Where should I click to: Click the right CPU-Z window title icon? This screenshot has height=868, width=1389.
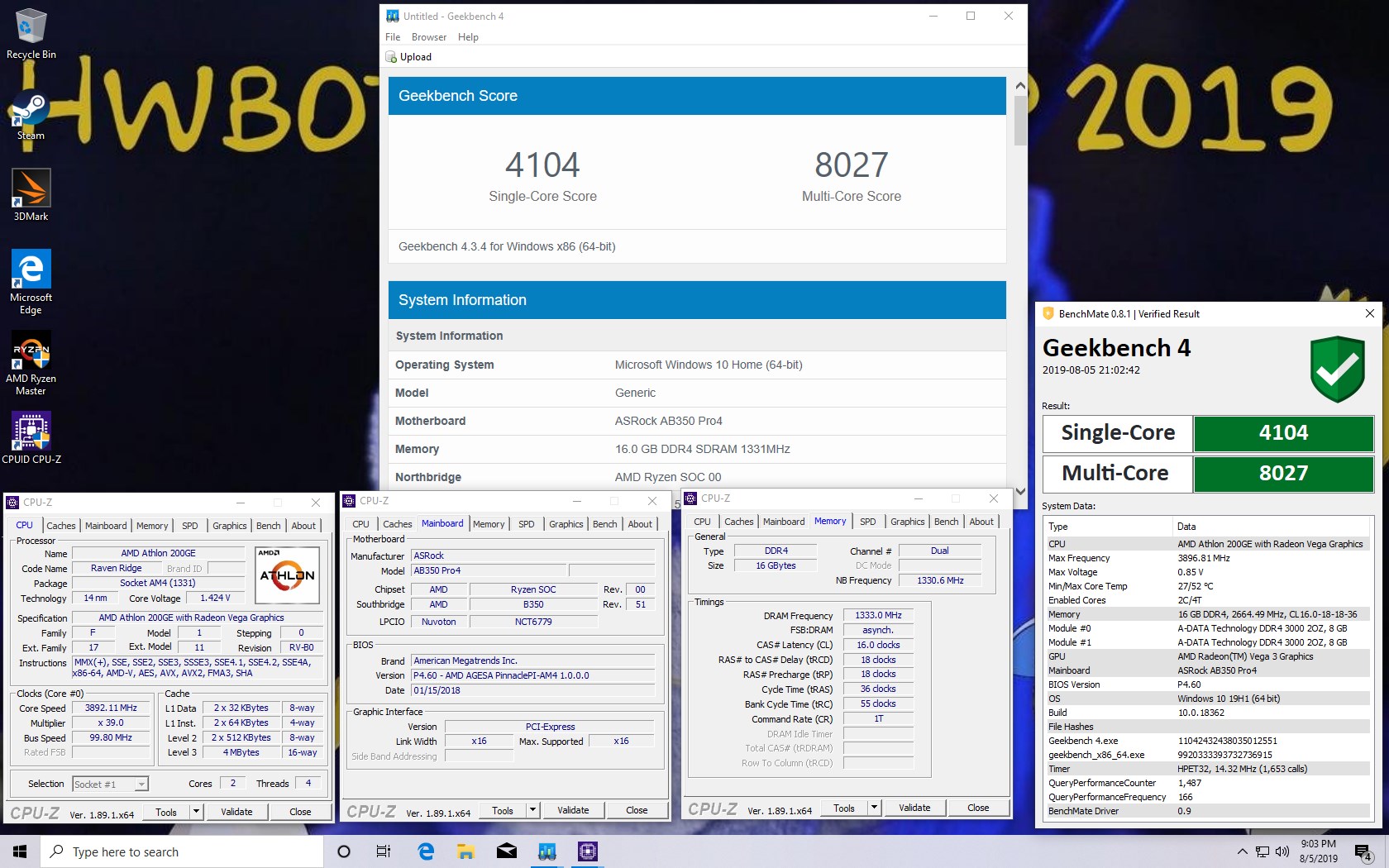click(x=690, y=498)
